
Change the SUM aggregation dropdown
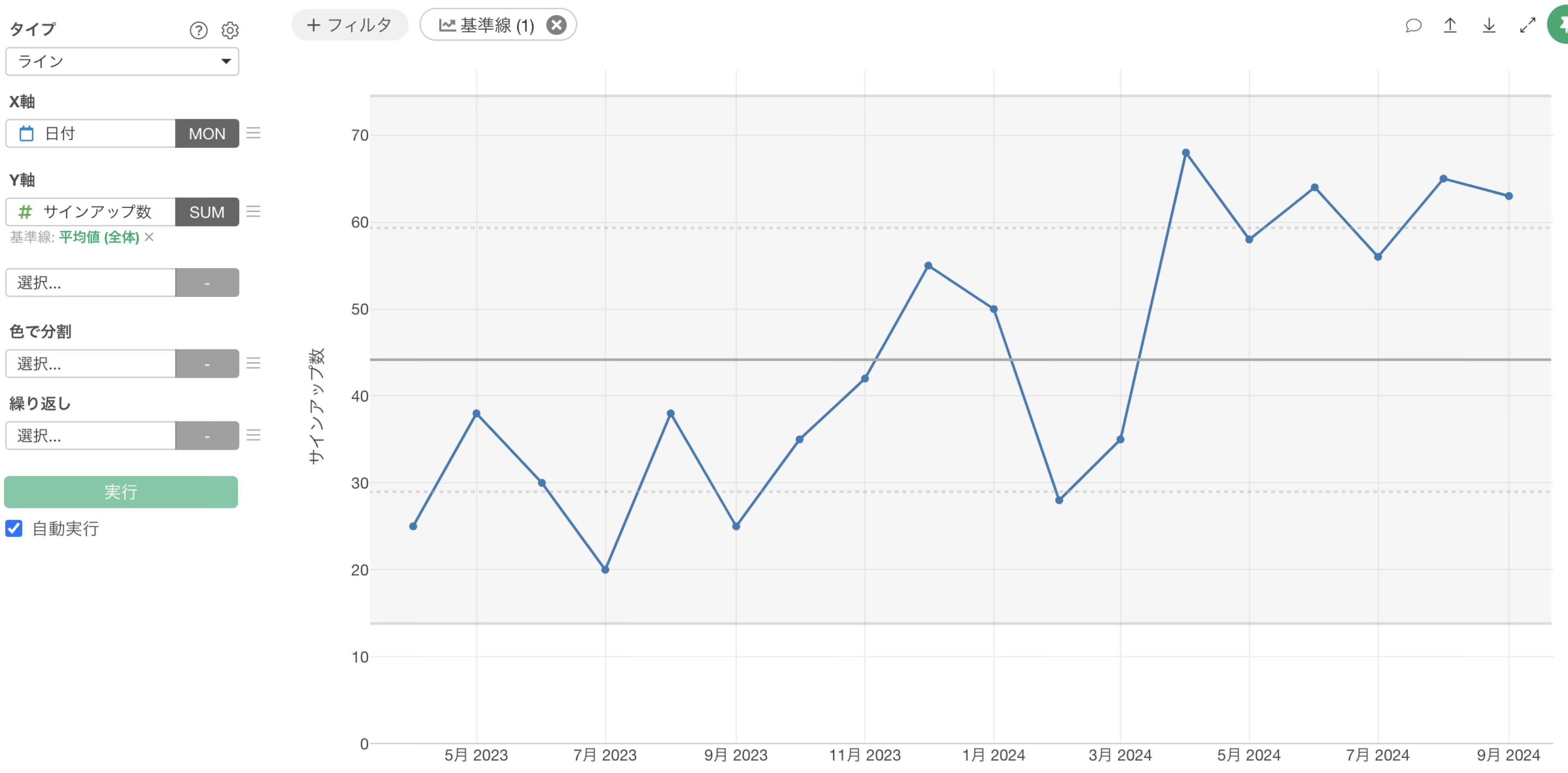(x=206, y=212)
